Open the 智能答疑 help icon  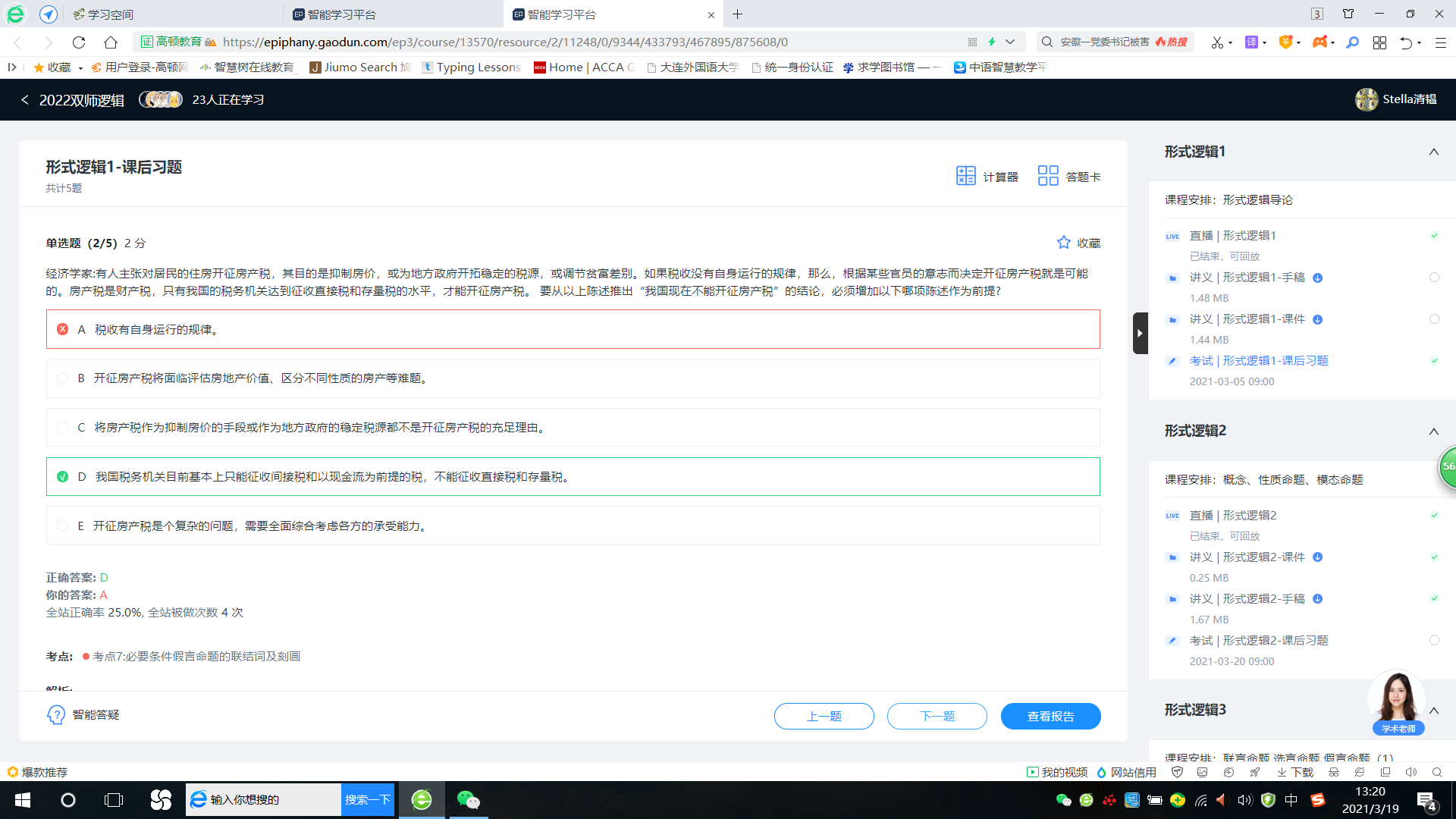click(x=56, y=715)
